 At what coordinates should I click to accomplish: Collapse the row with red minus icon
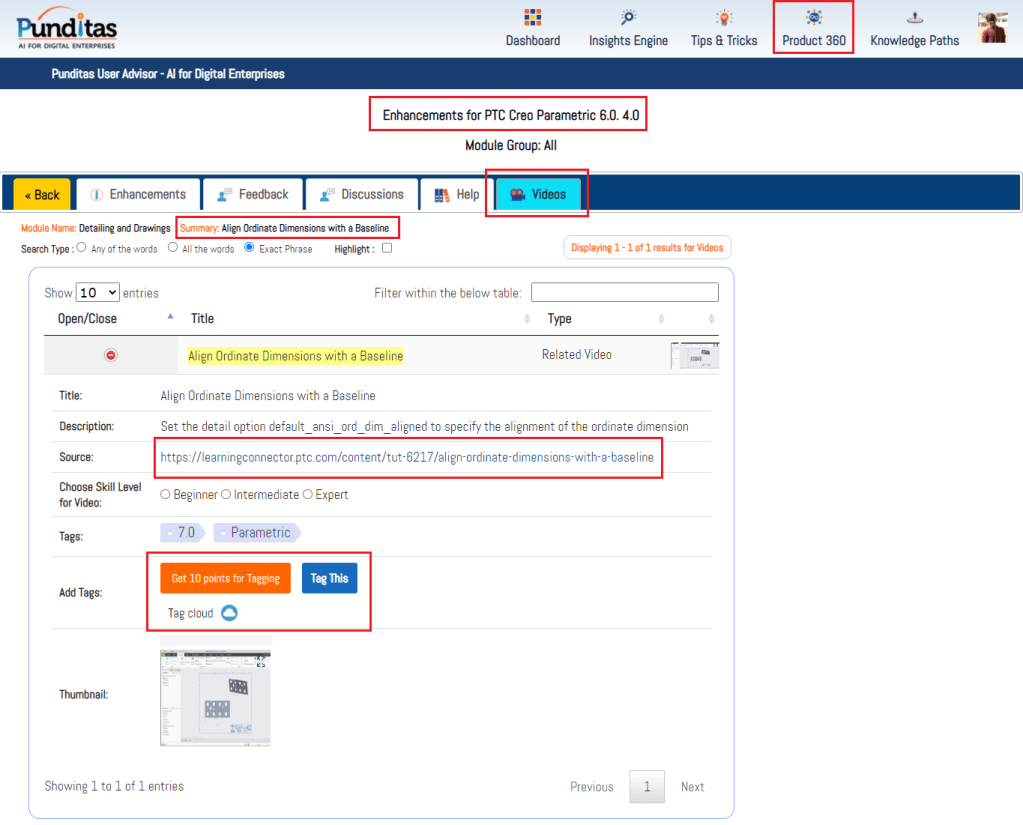(x=111, y=355)
